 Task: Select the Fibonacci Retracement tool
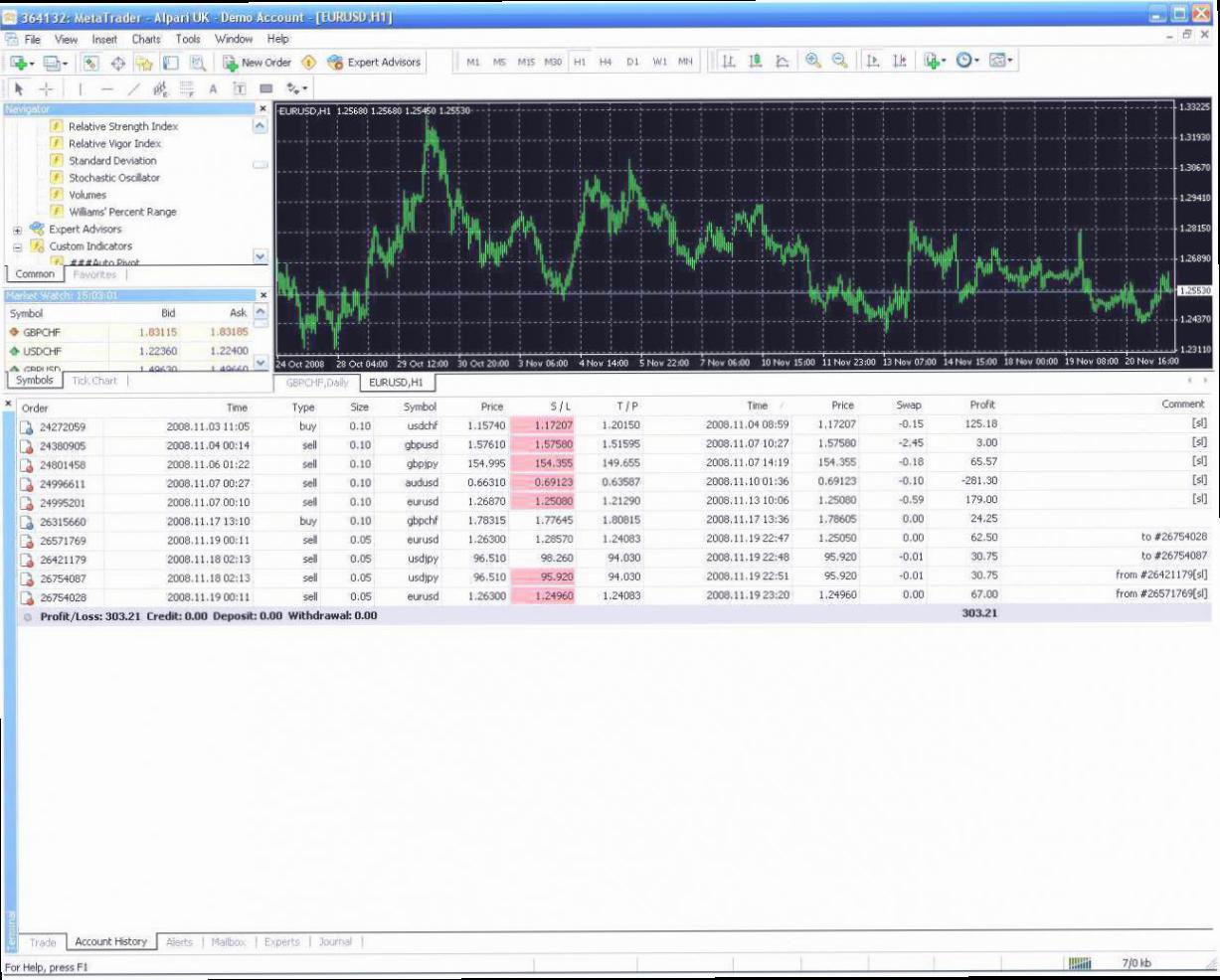[187, 89]
